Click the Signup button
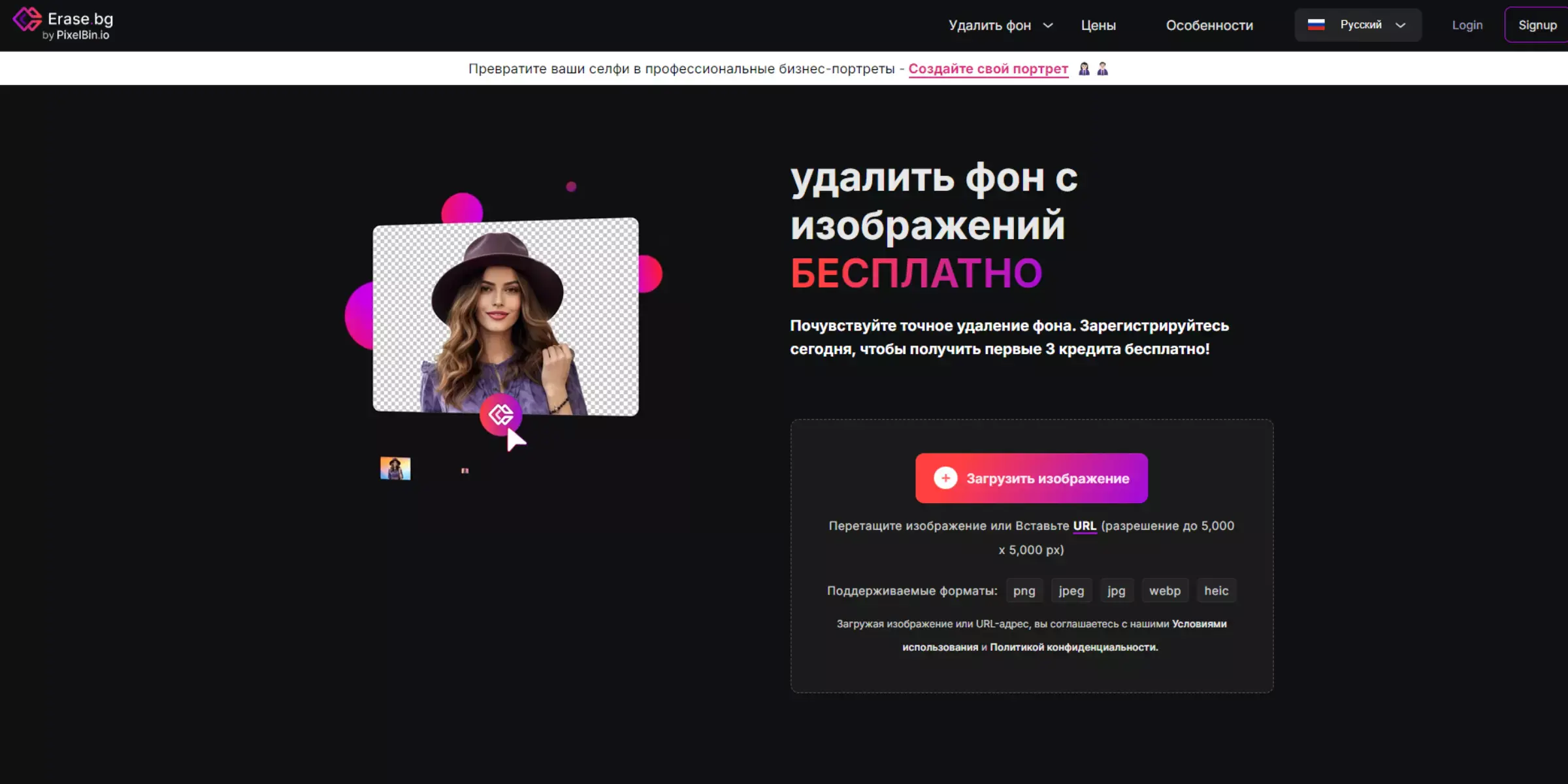 [x=1537, y=25]
